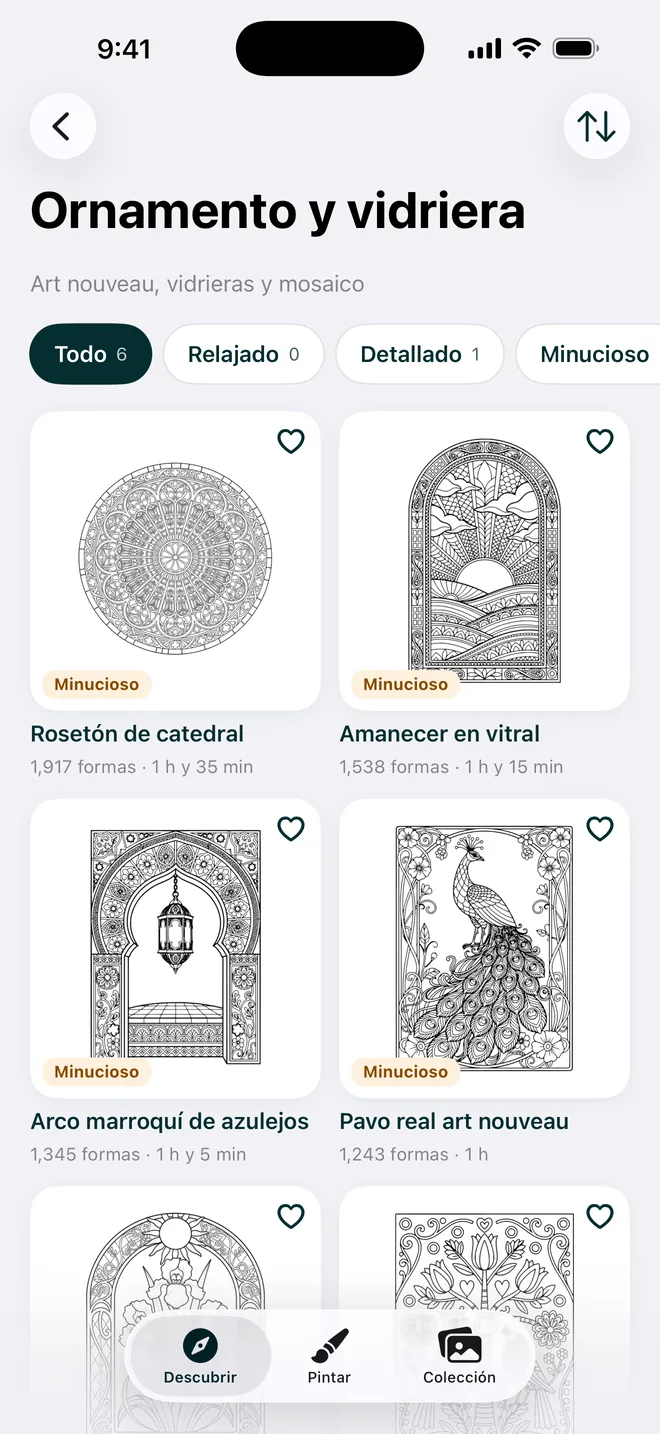Open the Amanecer en vitral stained-glass image
Viewport: 660px width, 1434px height.
point(485,561)
